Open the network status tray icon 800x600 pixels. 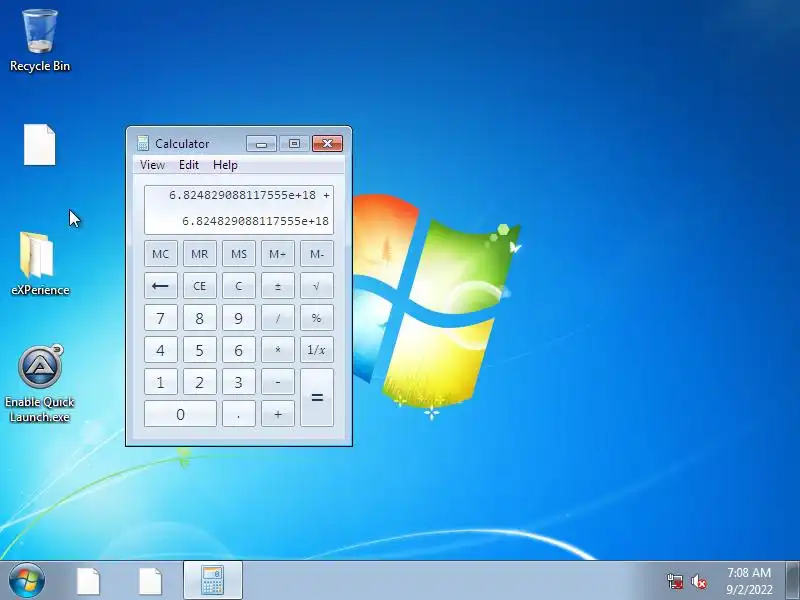[675, 581]
